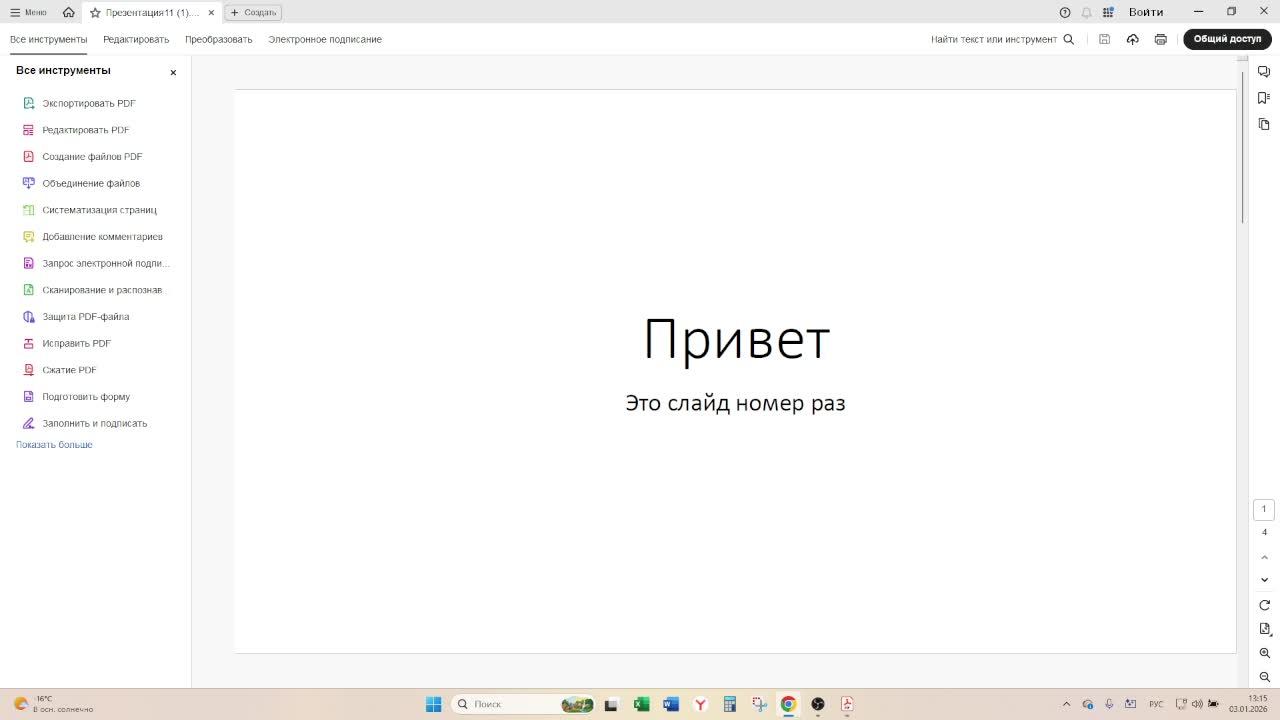Open the notifications bell icon
This screenshot has height=720, width=1280.
1086,12
